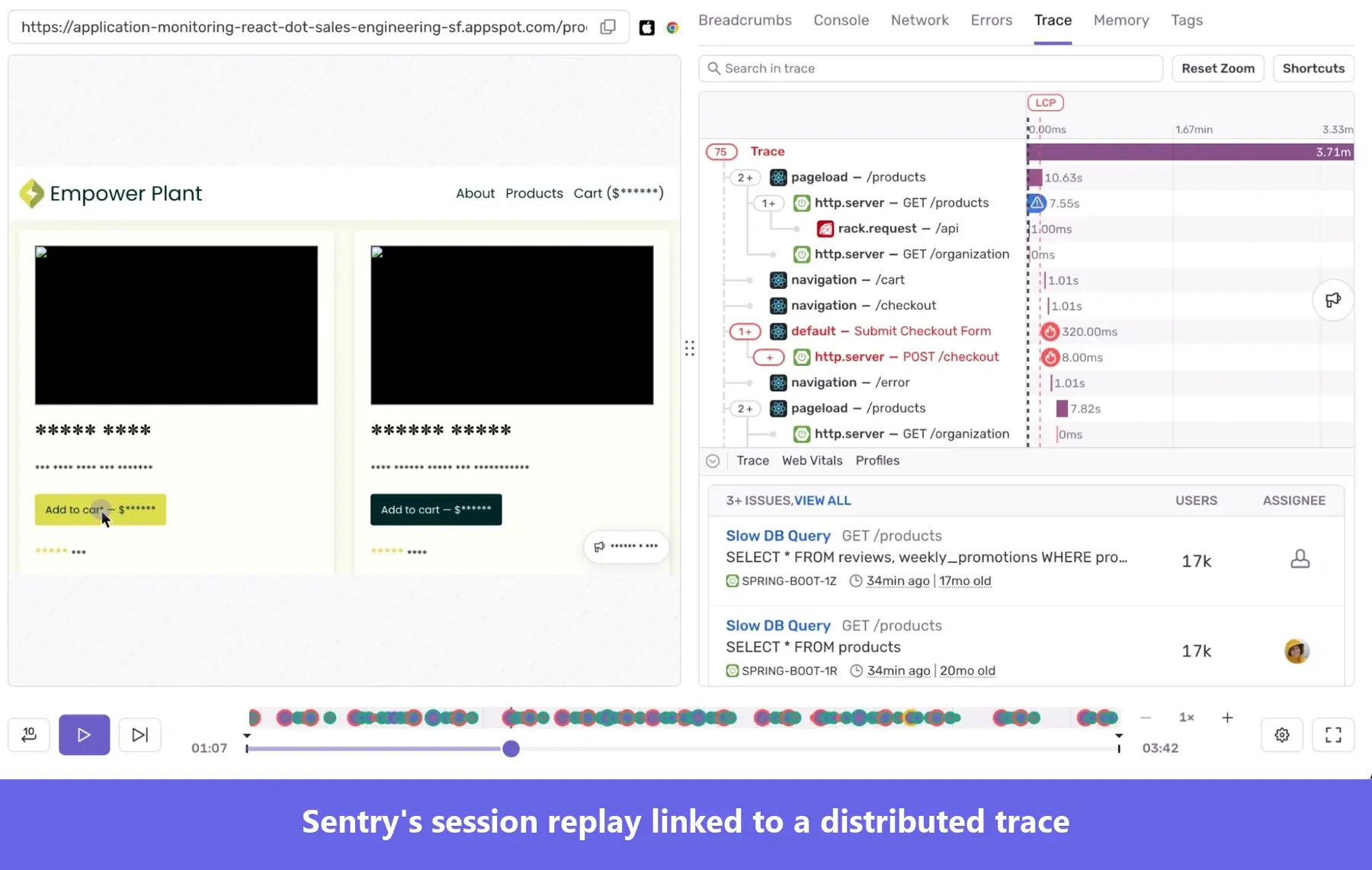Expand http.server GET /products 1+ toggle

(x=768, y=204)
